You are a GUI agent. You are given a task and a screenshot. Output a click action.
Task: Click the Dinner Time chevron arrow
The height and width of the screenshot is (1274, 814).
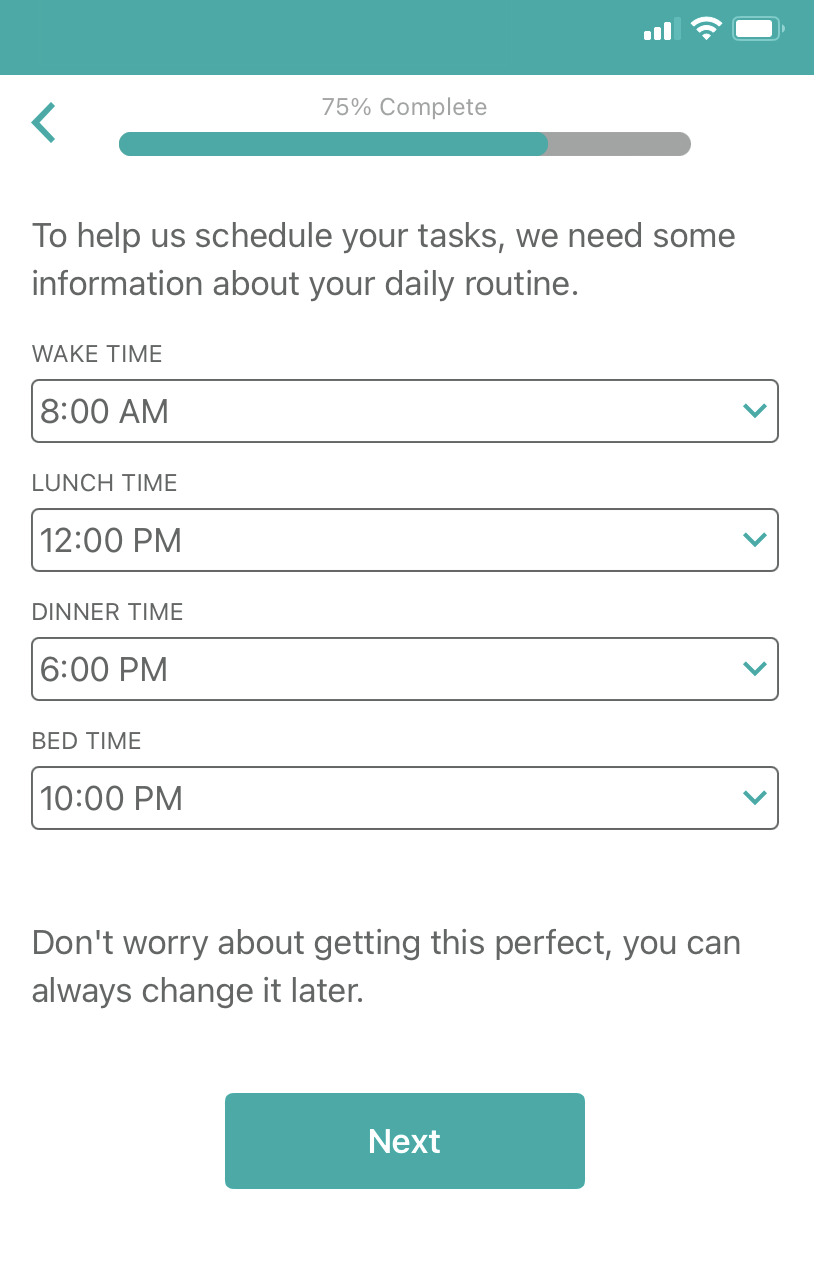[755, 669]
